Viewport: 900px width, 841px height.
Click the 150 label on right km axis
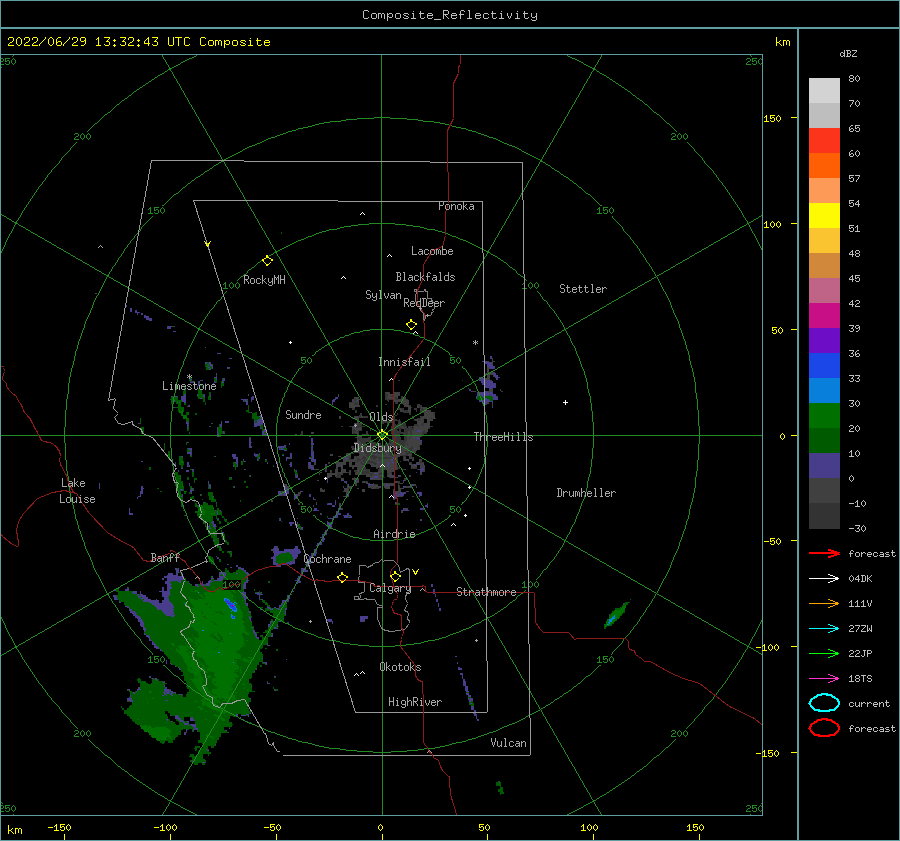pos(772,118)
